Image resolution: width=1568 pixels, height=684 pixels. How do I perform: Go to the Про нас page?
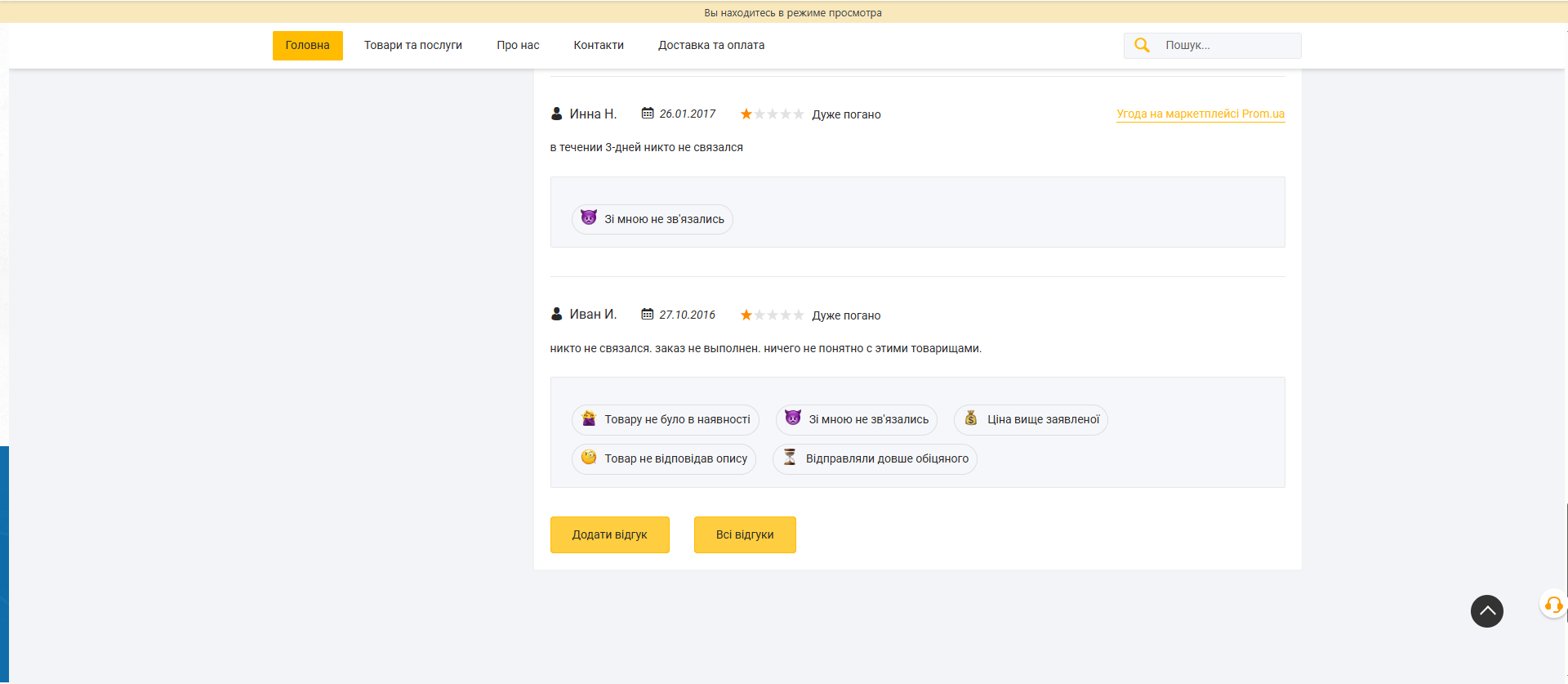518,46
